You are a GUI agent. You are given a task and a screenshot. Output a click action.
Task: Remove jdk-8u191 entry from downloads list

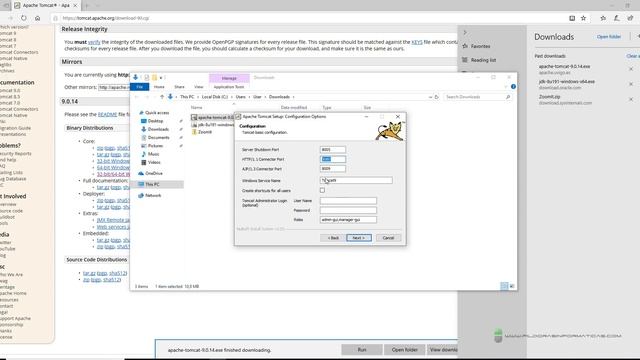631,84
